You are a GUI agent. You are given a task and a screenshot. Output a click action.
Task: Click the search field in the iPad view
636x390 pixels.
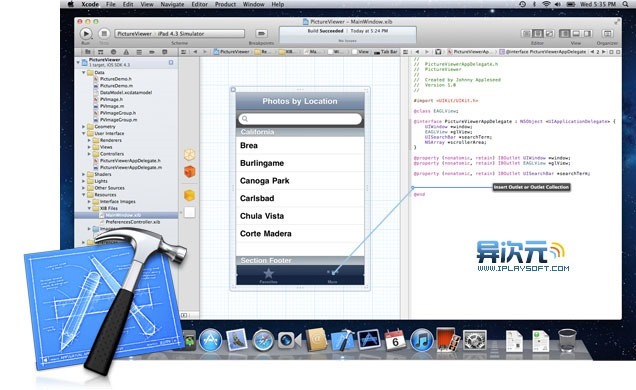coord(300,119)
